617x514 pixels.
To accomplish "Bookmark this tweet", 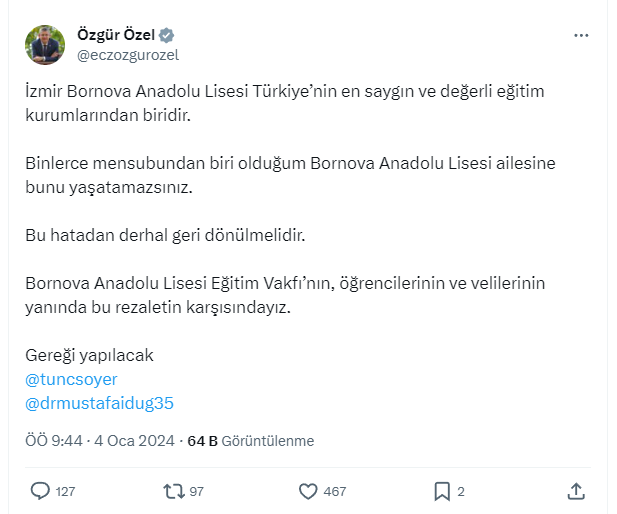I will pyautogui.click(x=441, y=491).
